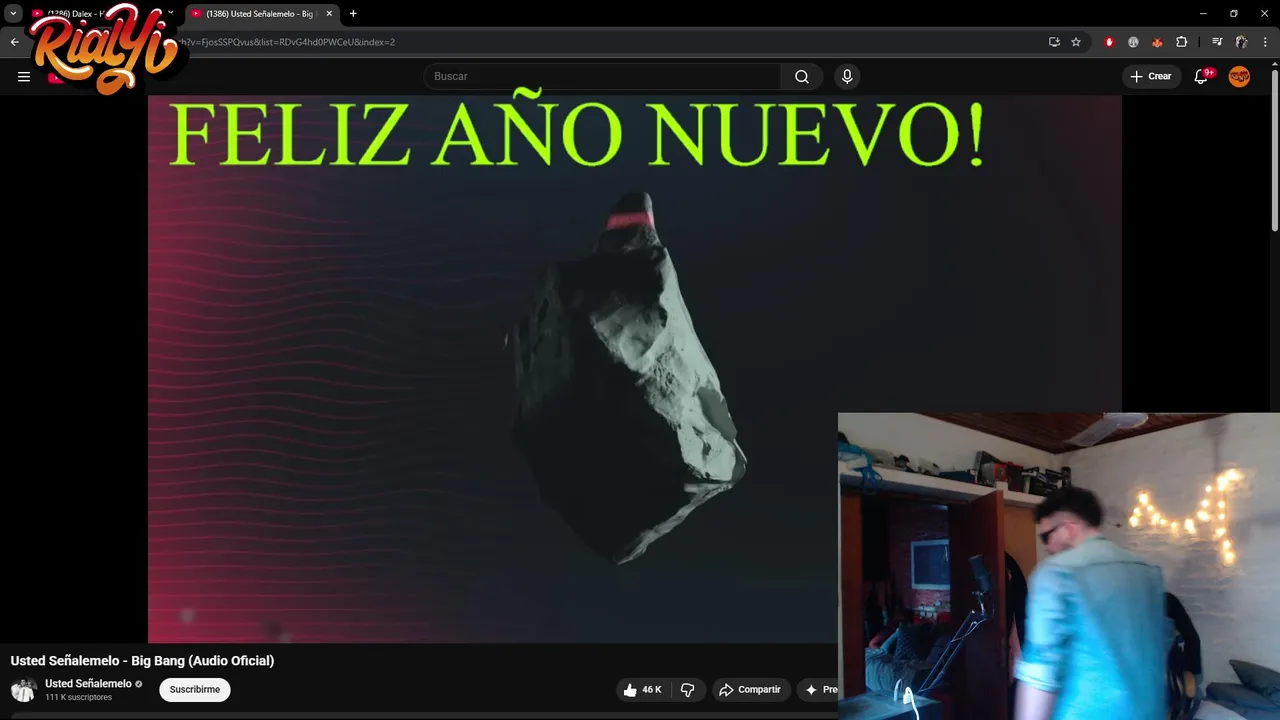Go back with the browser back arrow
Image resolution: width=1280 pixels, height=720 pixels.
coord(14,42)
